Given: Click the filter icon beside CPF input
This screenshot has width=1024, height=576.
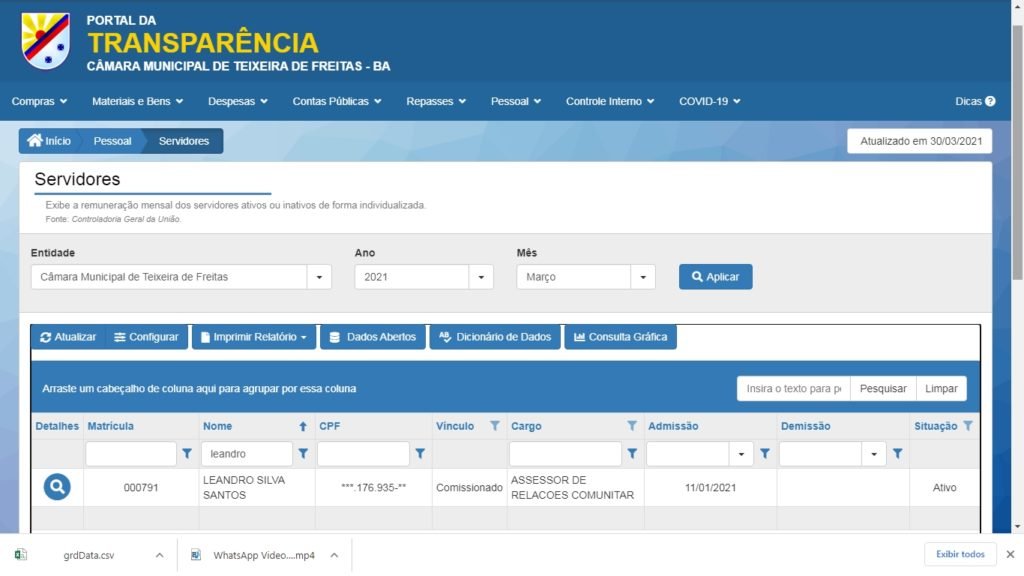Looking at the screenshot, I should click(420, 454).
